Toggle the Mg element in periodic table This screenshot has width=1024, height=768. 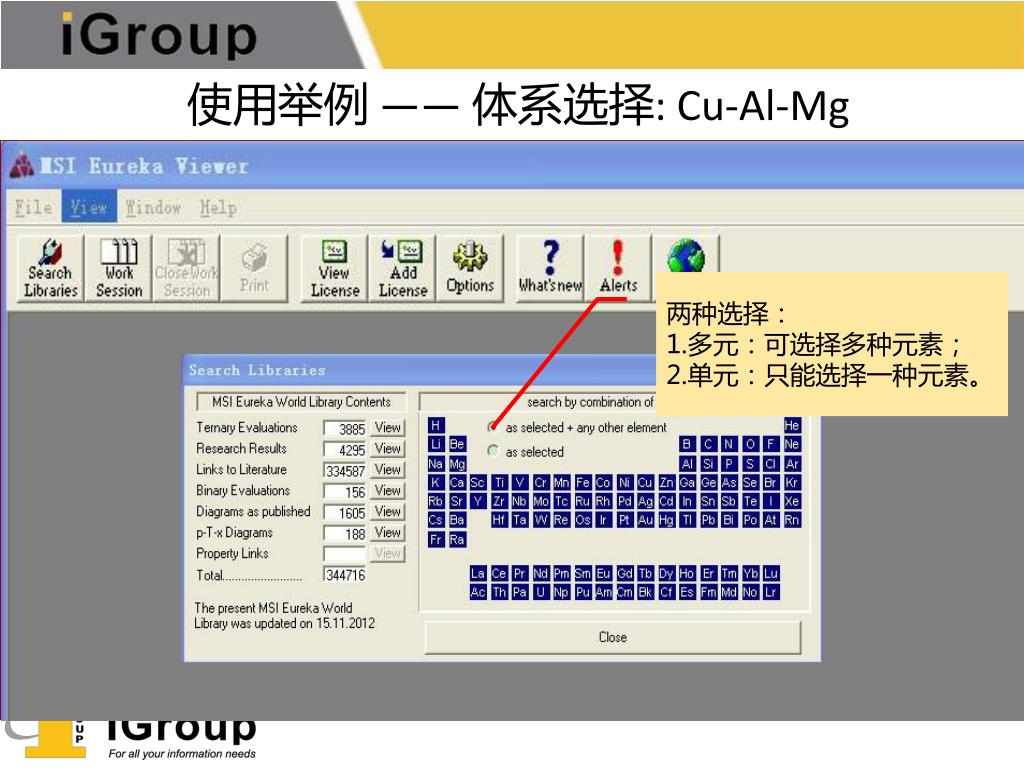(457, 464)
